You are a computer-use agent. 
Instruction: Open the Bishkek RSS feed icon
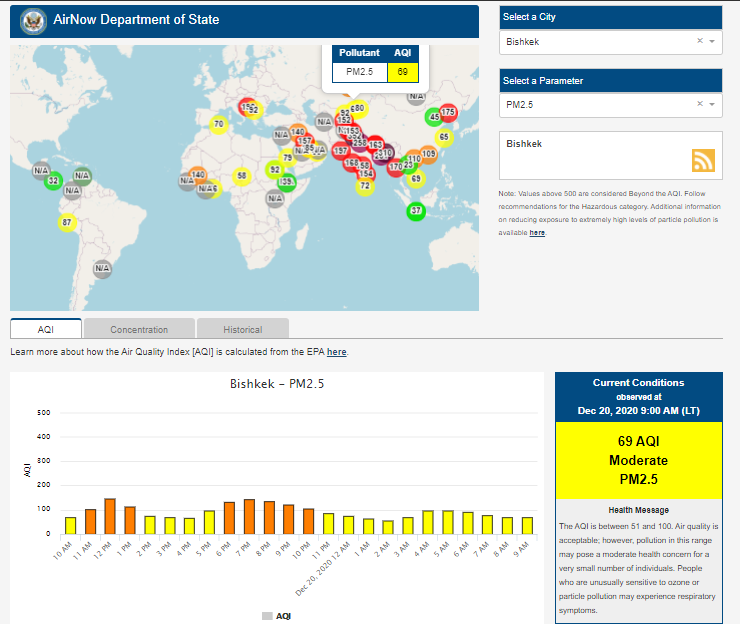pos(703,160)
